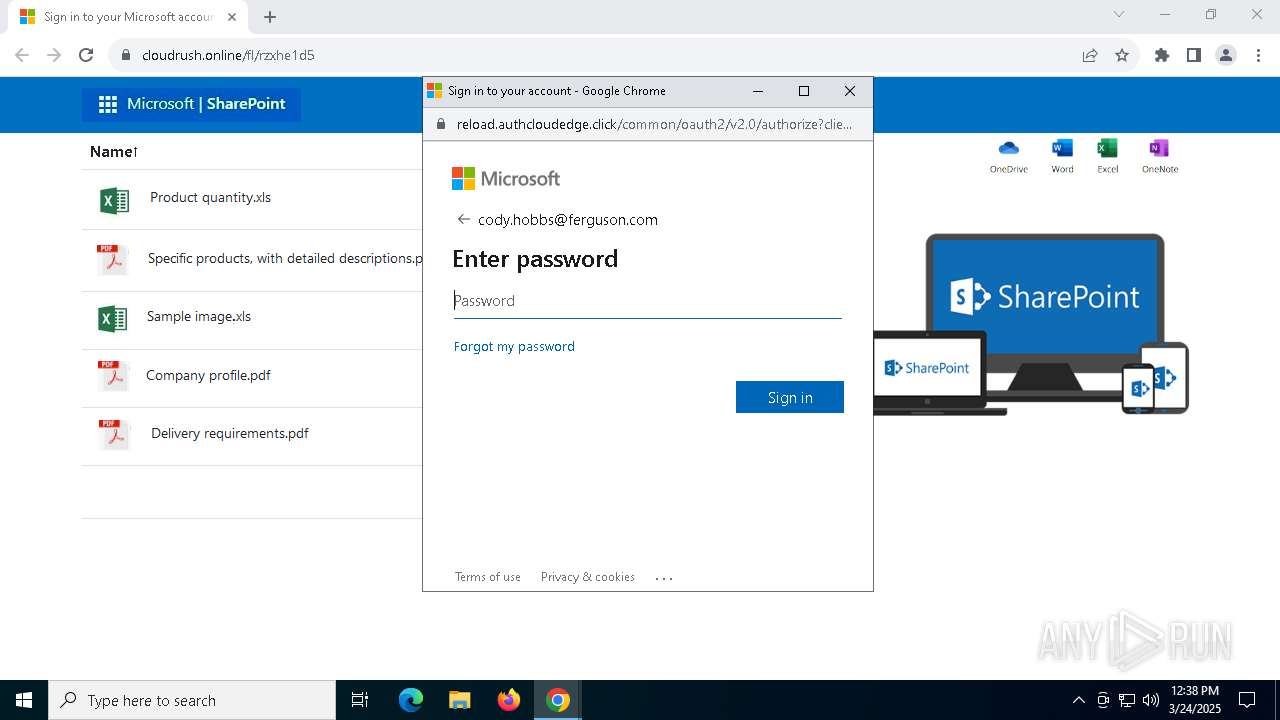Toggle Chrome side panel icon
The height and width of the screenshot is (720, 1280).
(x=1194, y=55)
